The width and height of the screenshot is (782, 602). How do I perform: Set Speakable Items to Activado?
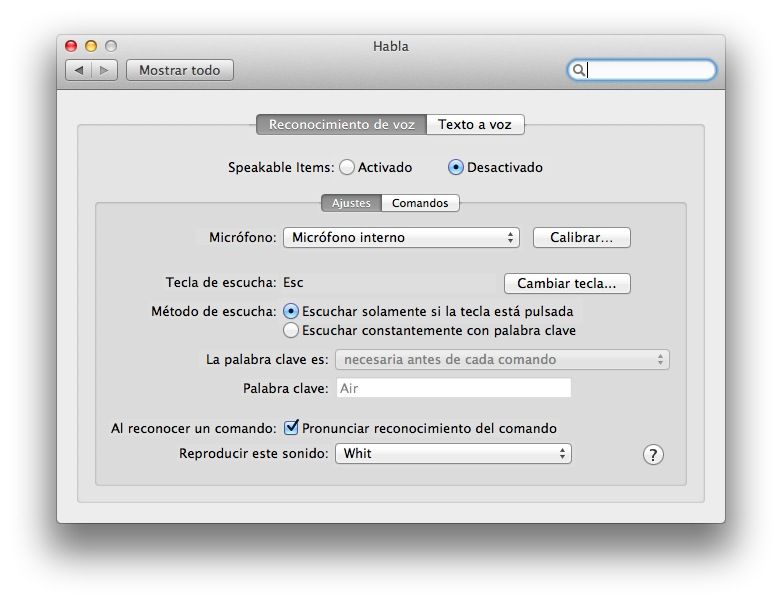[x=347, y=168]
